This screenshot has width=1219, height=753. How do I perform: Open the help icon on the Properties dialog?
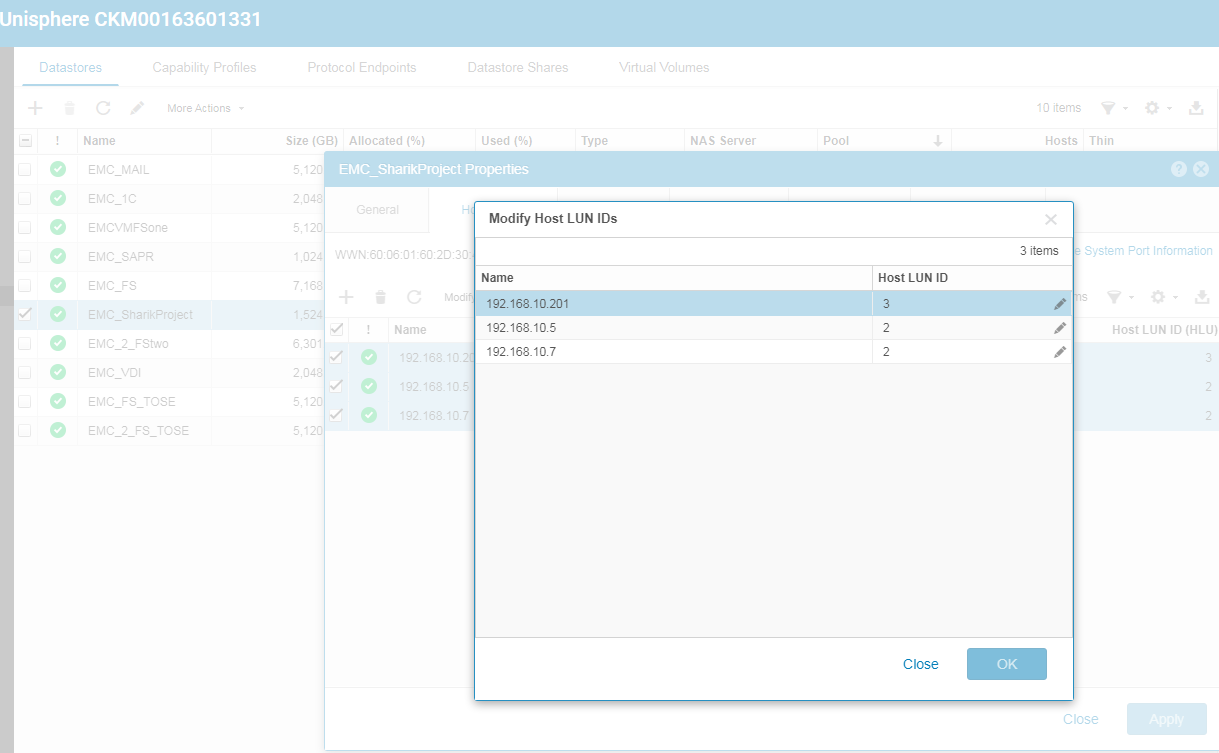pyautogui.click(x=1178, y=169)
